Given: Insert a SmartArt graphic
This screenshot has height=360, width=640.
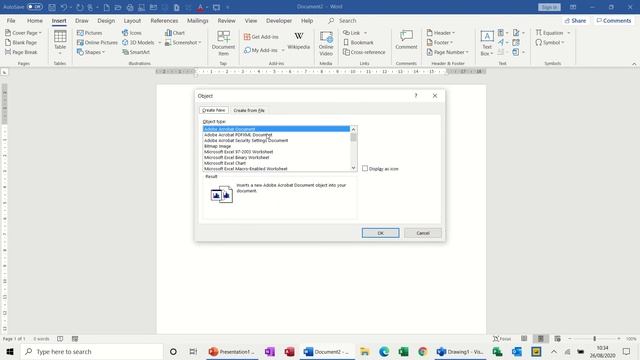Looking at the screenshot, I should click(x=136, y=52).
